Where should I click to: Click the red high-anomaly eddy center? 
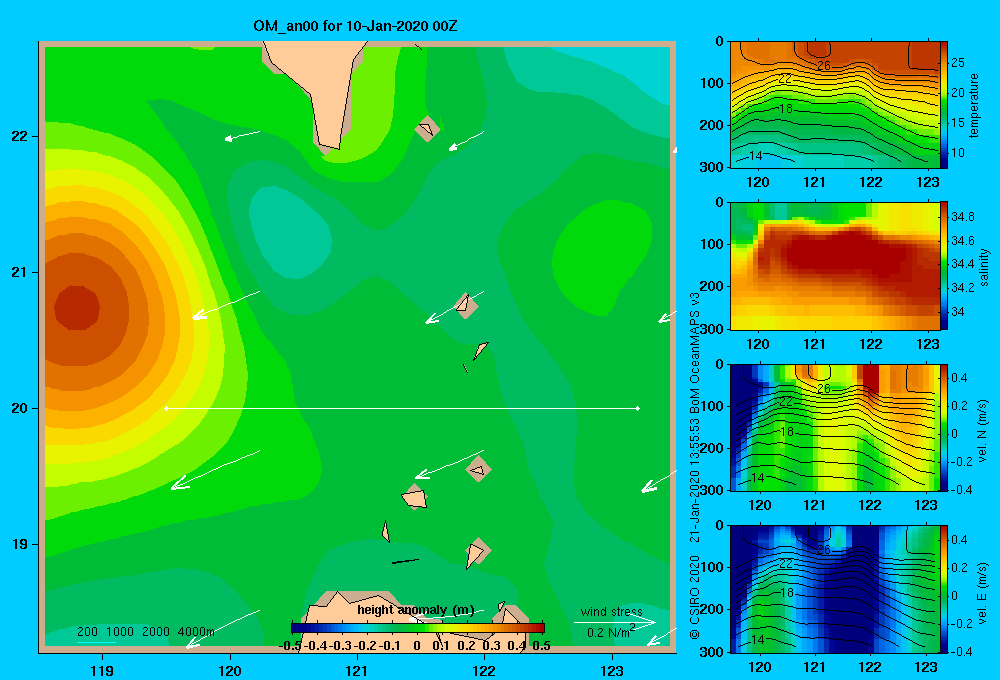[x=77, y=308]
